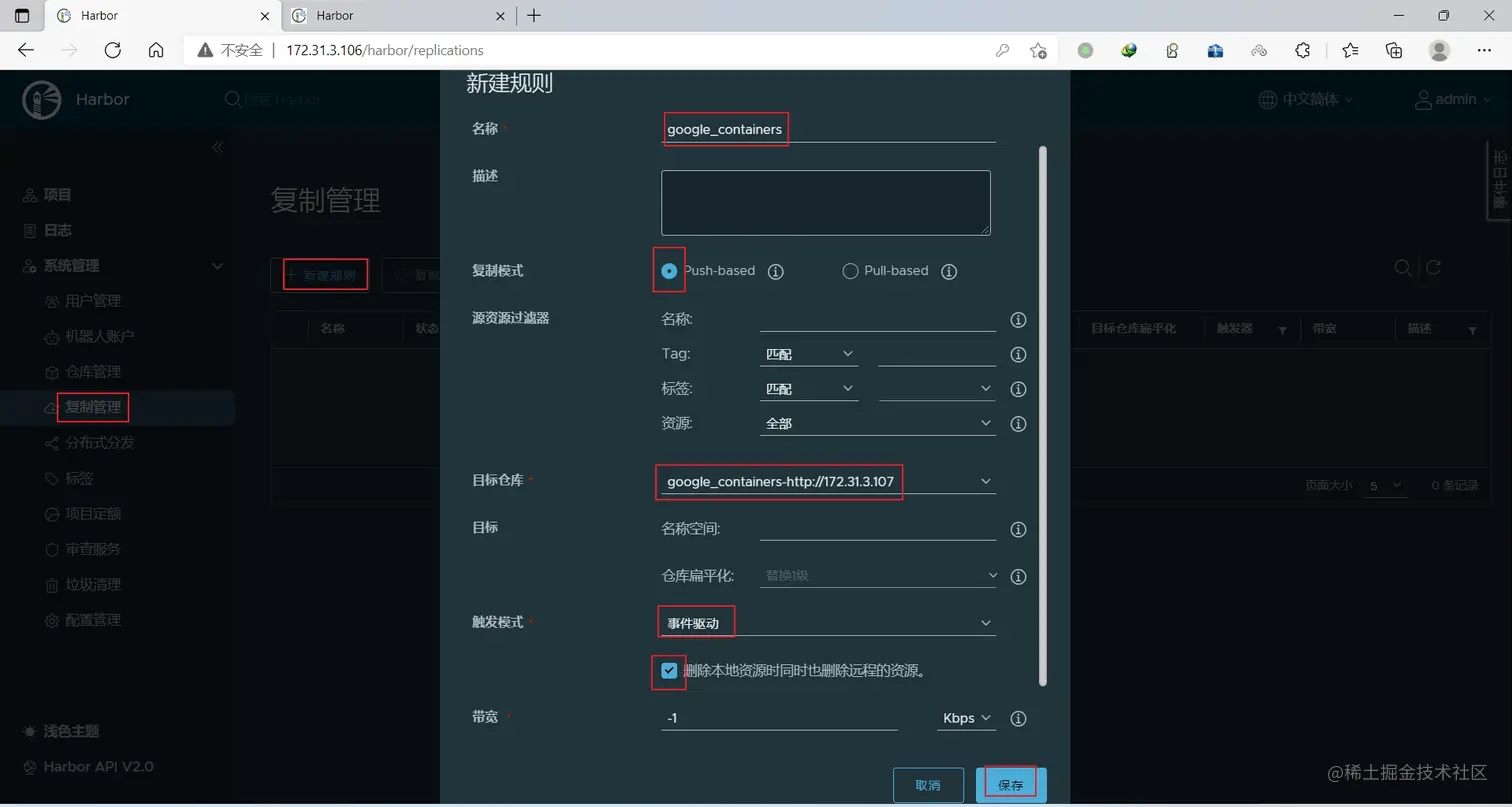Click the 带宽 bandwidth value field
Screen dimensions: 1512x807
pos(779,718)
